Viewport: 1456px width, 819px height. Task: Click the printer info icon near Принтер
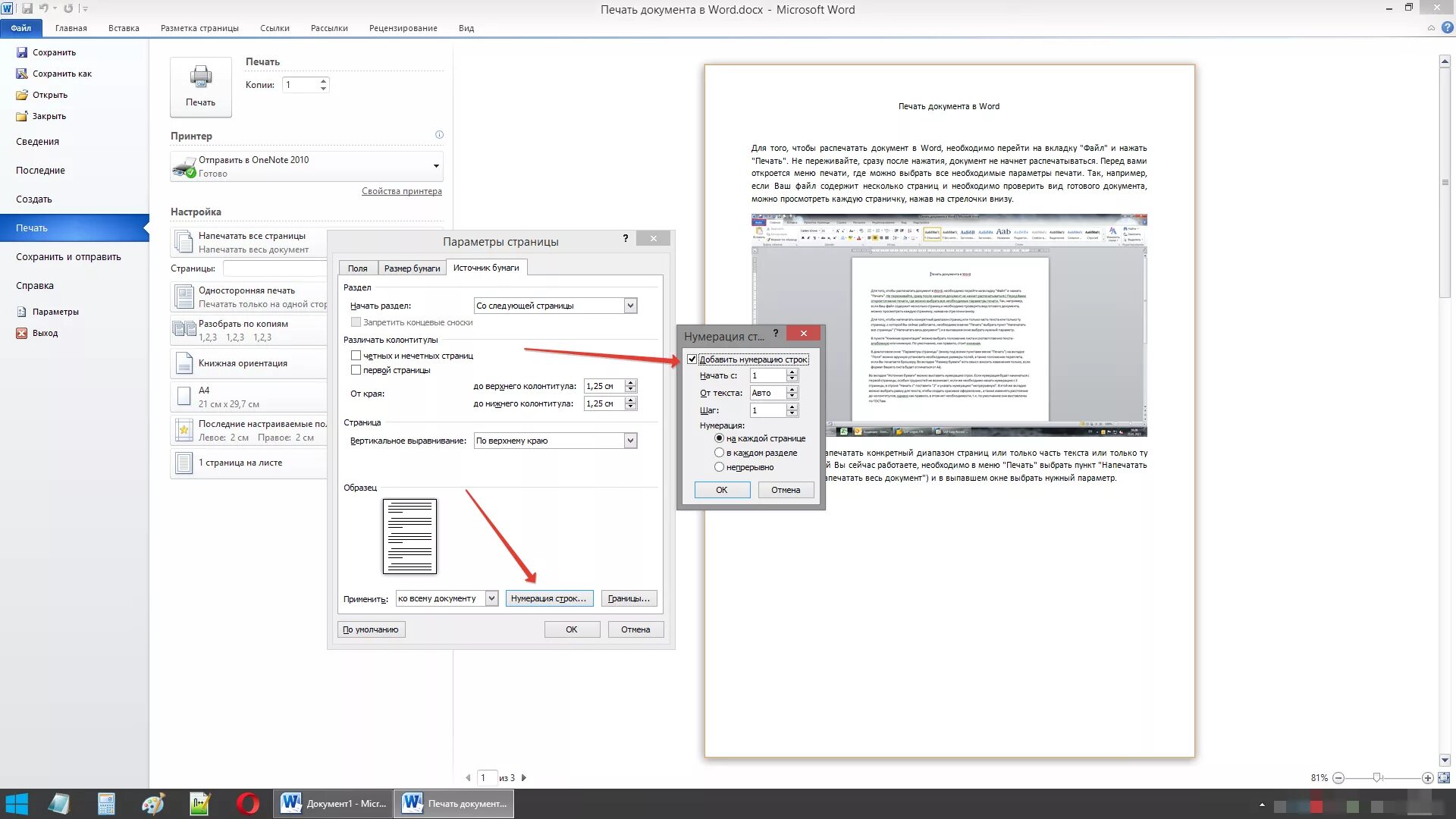tap(439, 135)
